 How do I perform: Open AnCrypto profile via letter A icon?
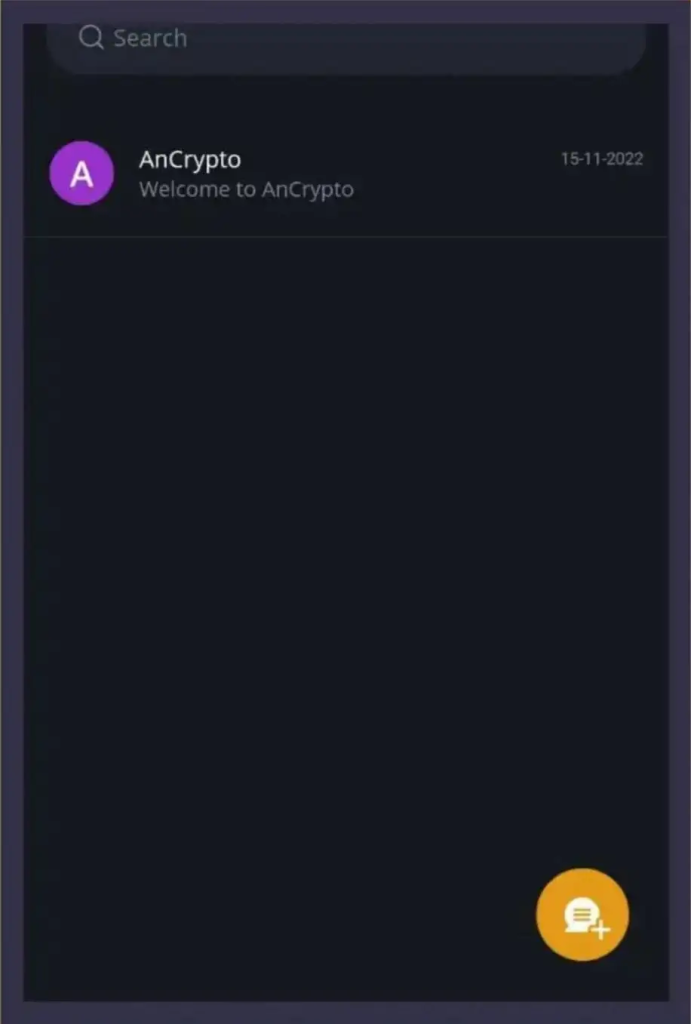[82, 173]
